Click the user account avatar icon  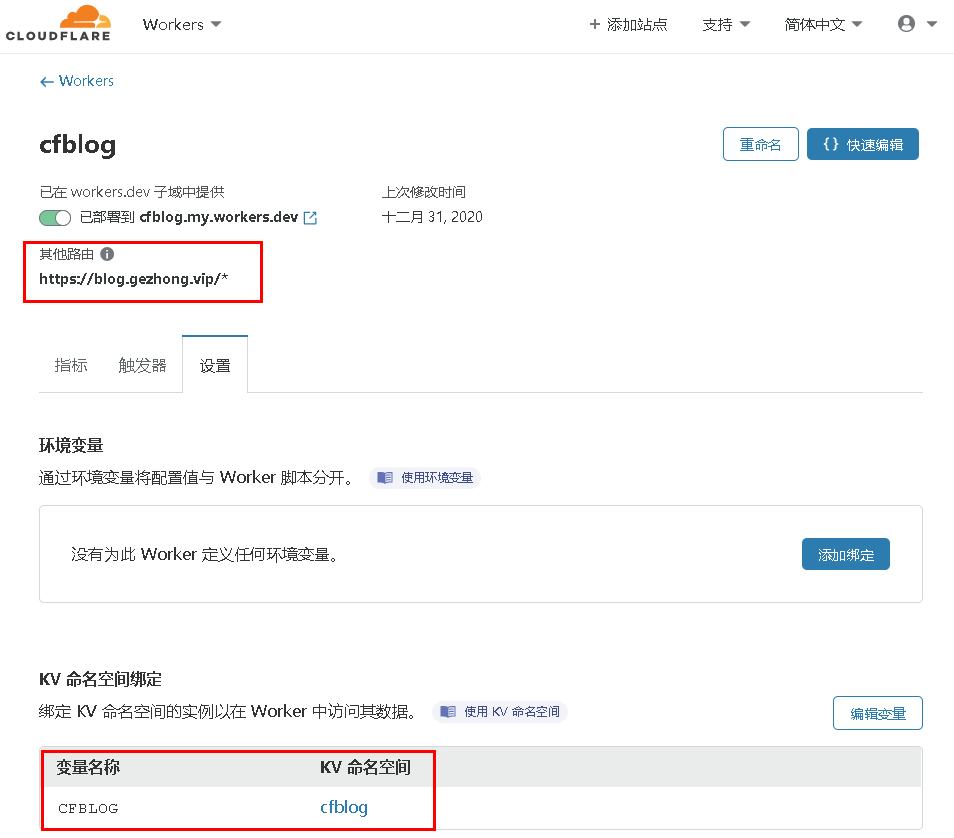907,24
